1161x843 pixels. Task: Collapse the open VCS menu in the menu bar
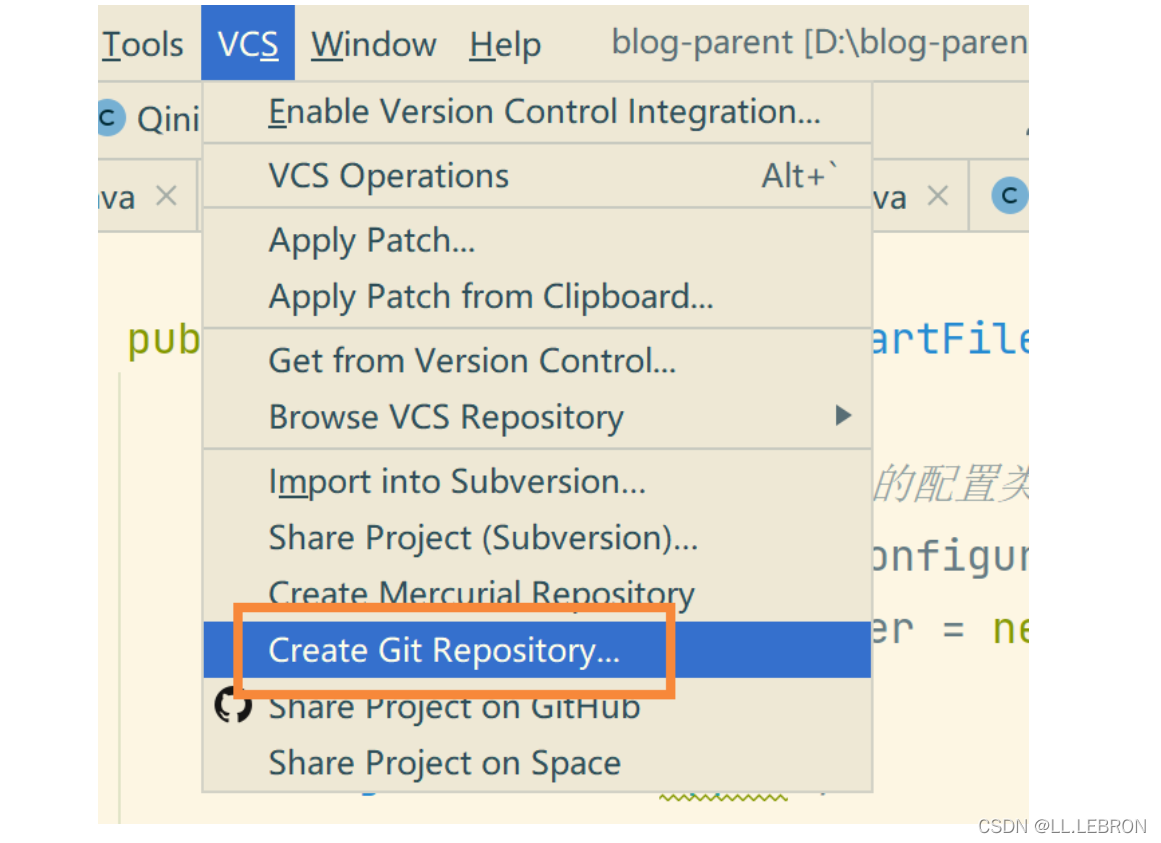[248, 45]
